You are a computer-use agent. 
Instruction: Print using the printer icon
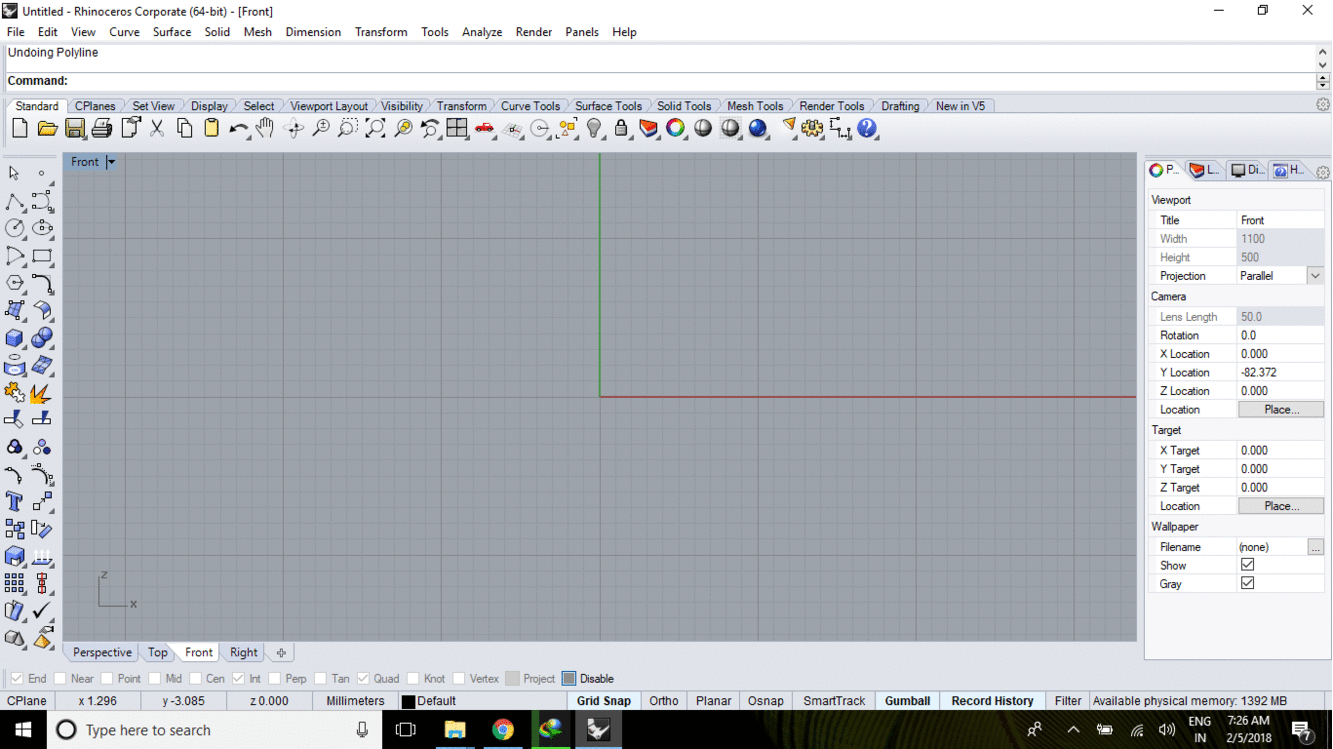pos(102,128)
